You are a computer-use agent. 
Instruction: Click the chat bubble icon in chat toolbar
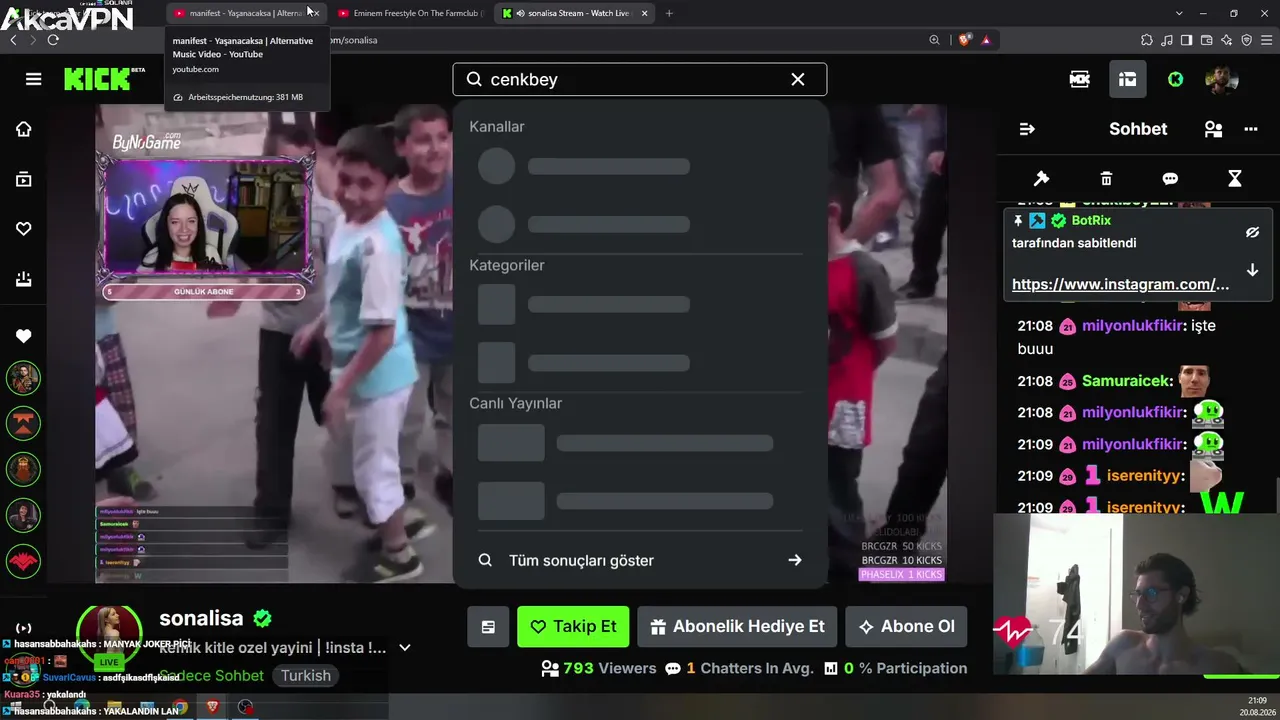point(1170,178)
